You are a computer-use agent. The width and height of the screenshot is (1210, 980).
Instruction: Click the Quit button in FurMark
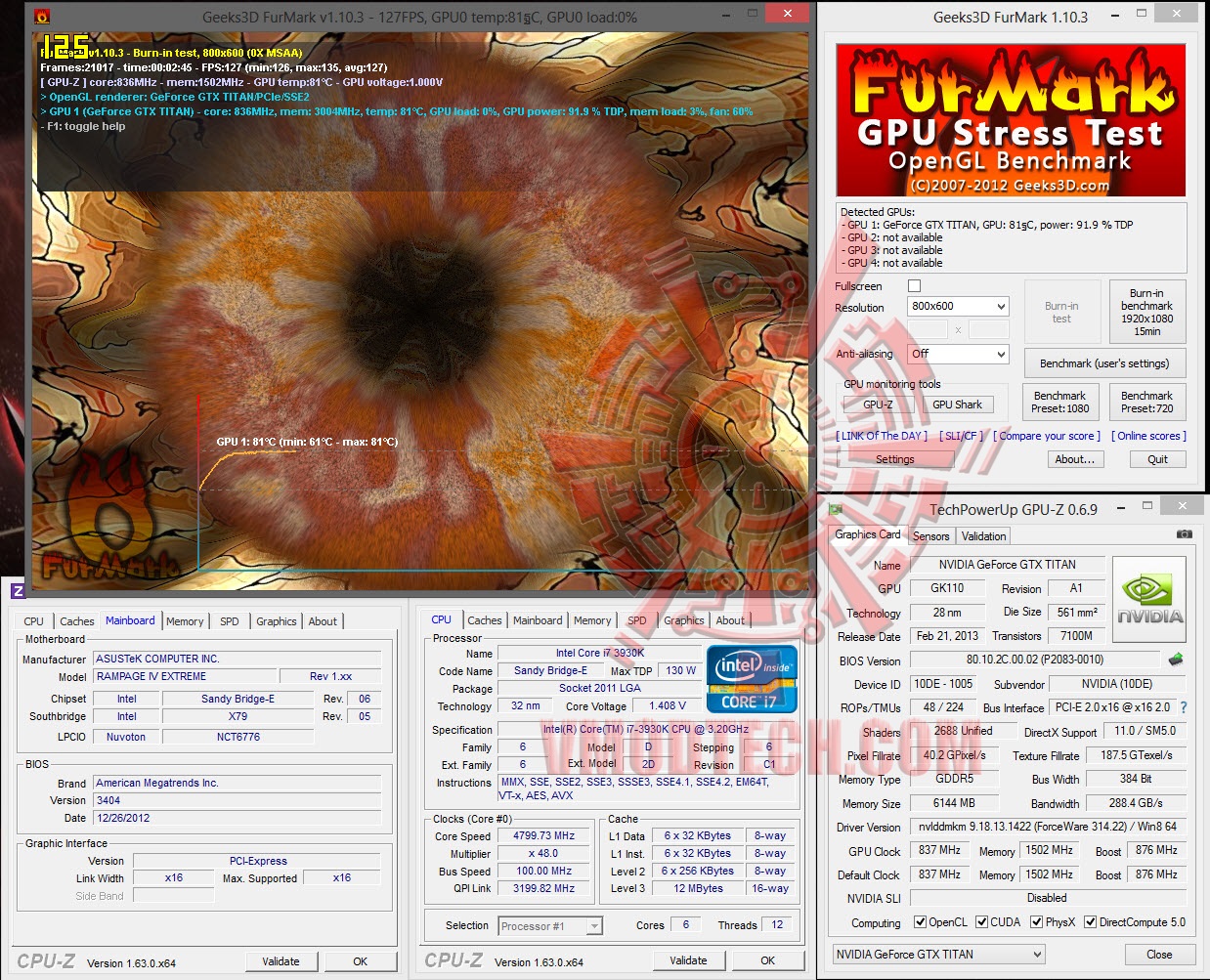pyautogui.click(x=1157, y=459)
